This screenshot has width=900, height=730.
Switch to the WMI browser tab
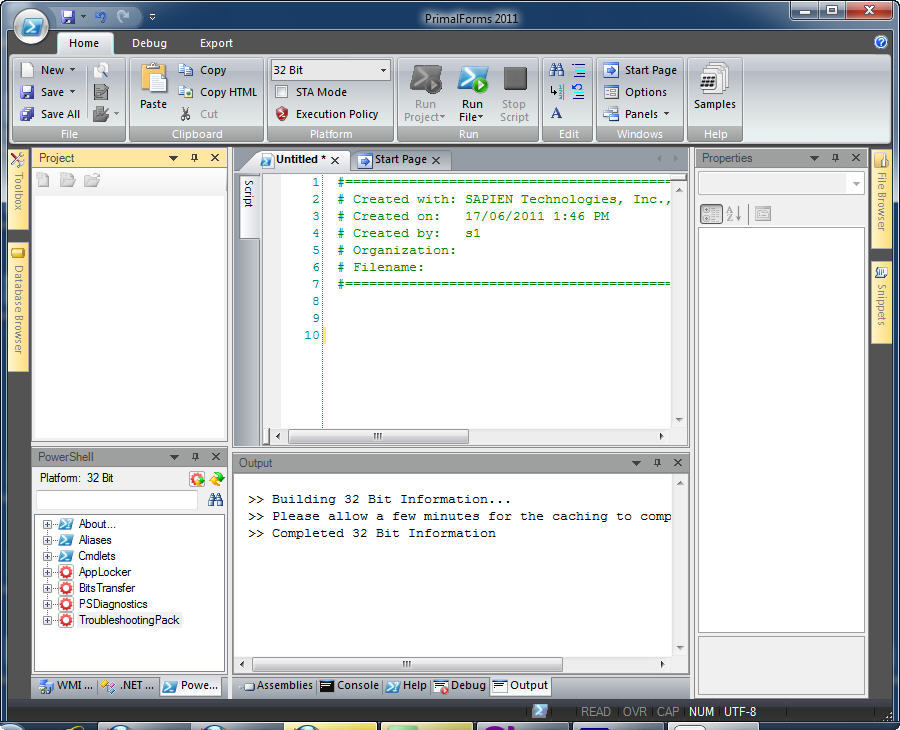pyautogui.click(x=65, y=686)
